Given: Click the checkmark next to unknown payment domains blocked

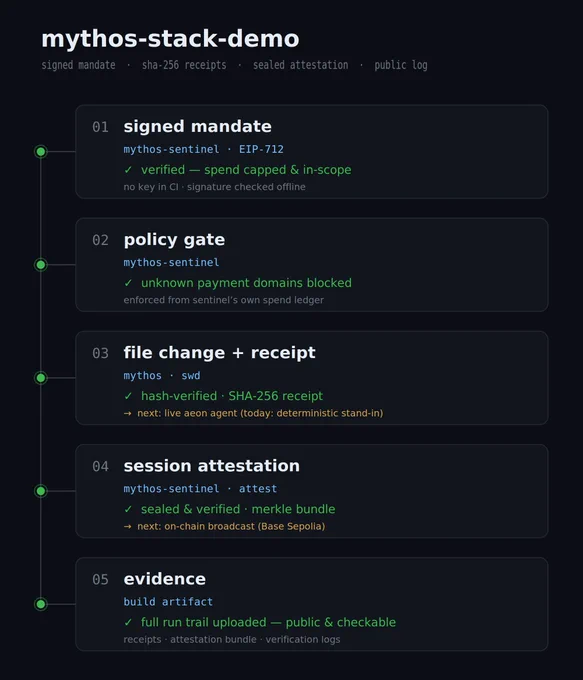Looking at the screenshot, I should point(128,283).
